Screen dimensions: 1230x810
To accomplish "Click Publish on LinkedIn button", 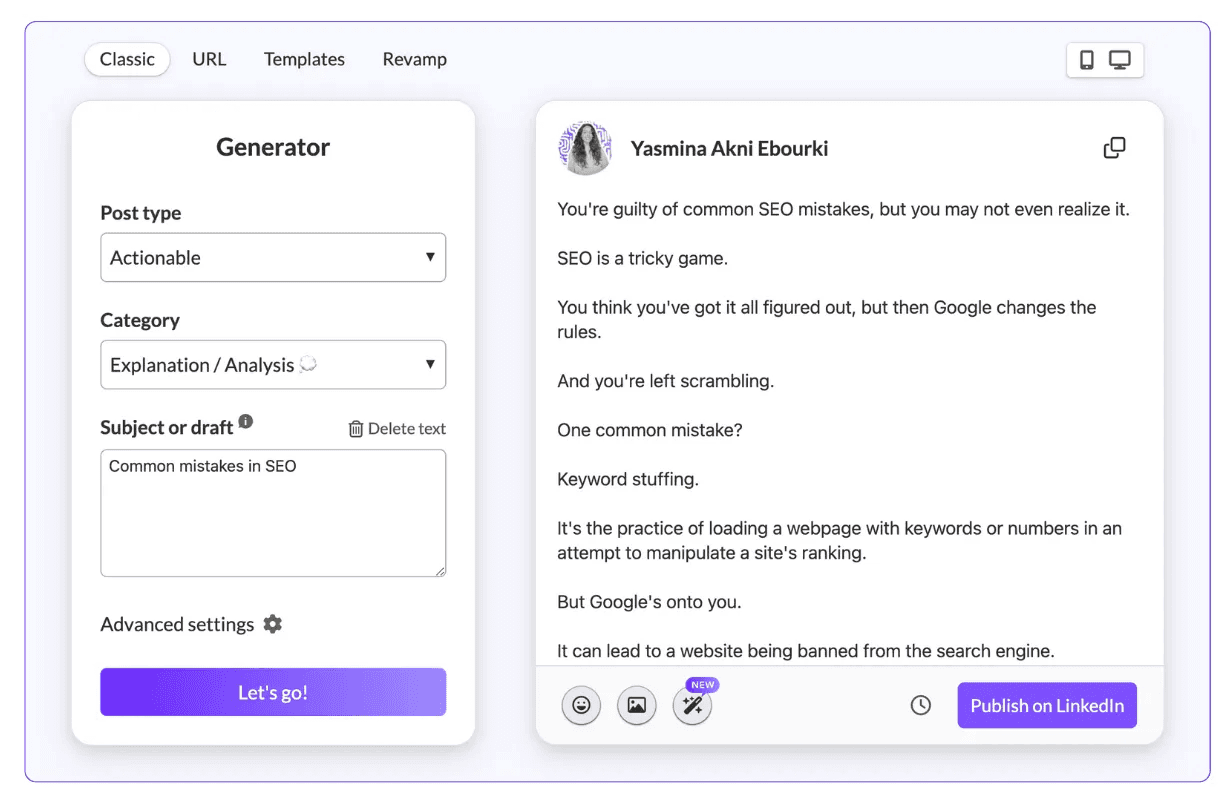I will [1047, 705].
